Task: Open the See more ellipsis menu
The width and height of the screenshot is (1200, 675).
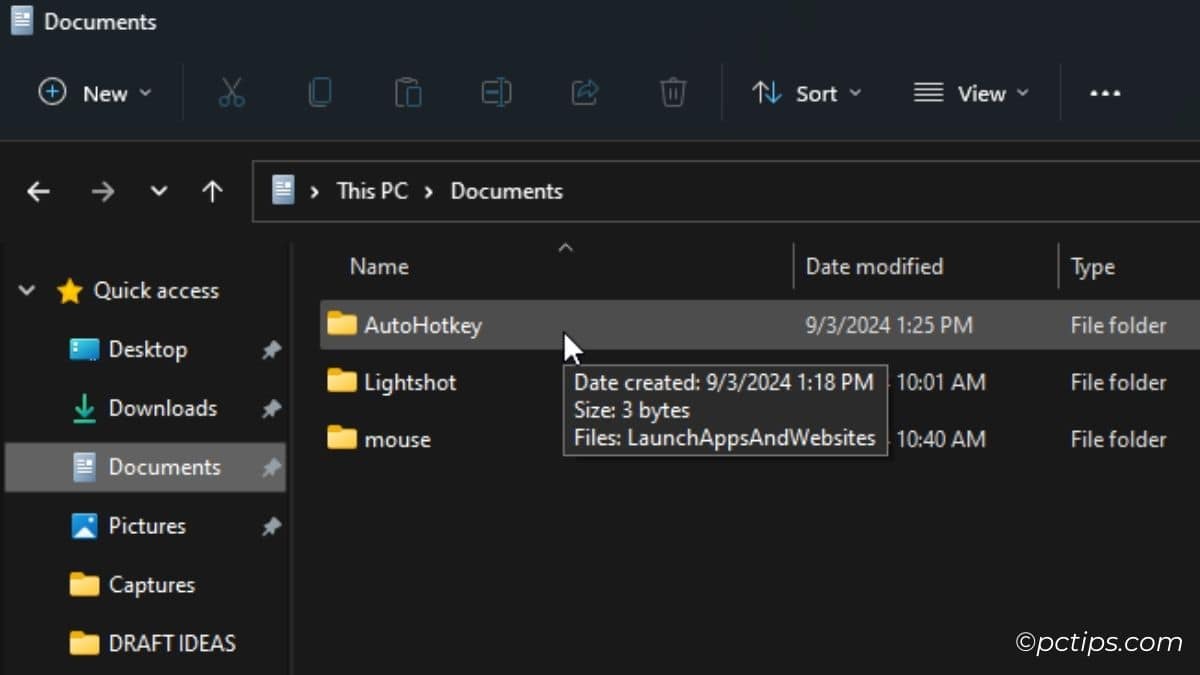Action: tap(1104, 92)
